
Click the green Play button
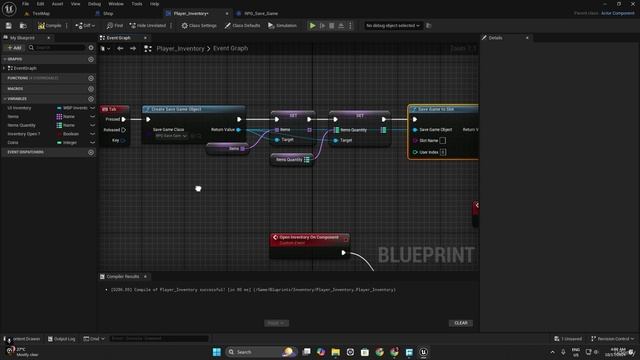[313, 26]
